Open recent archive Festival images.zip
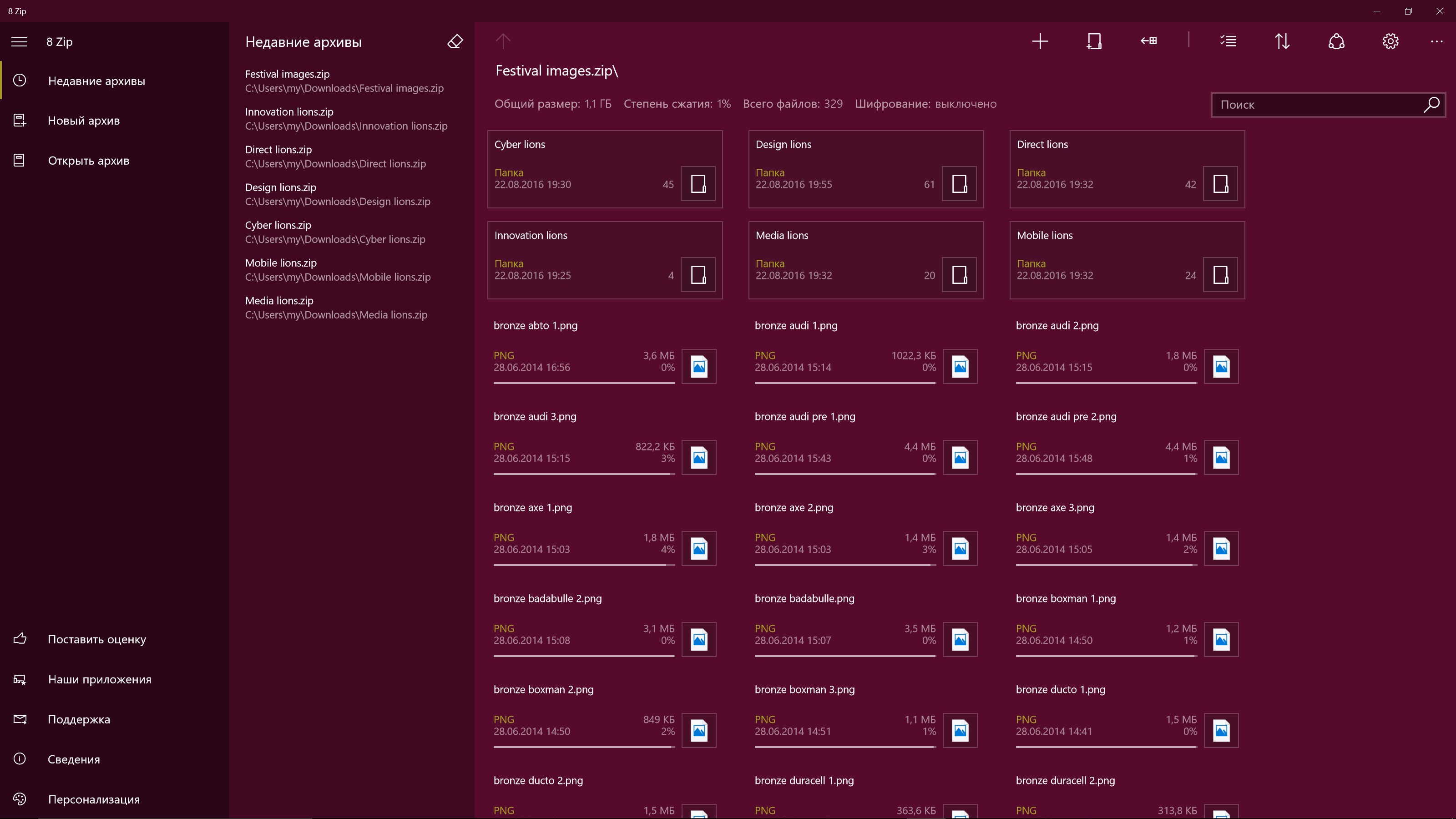Viewport: 1456px width, 819px height. [x=352, y=81]
